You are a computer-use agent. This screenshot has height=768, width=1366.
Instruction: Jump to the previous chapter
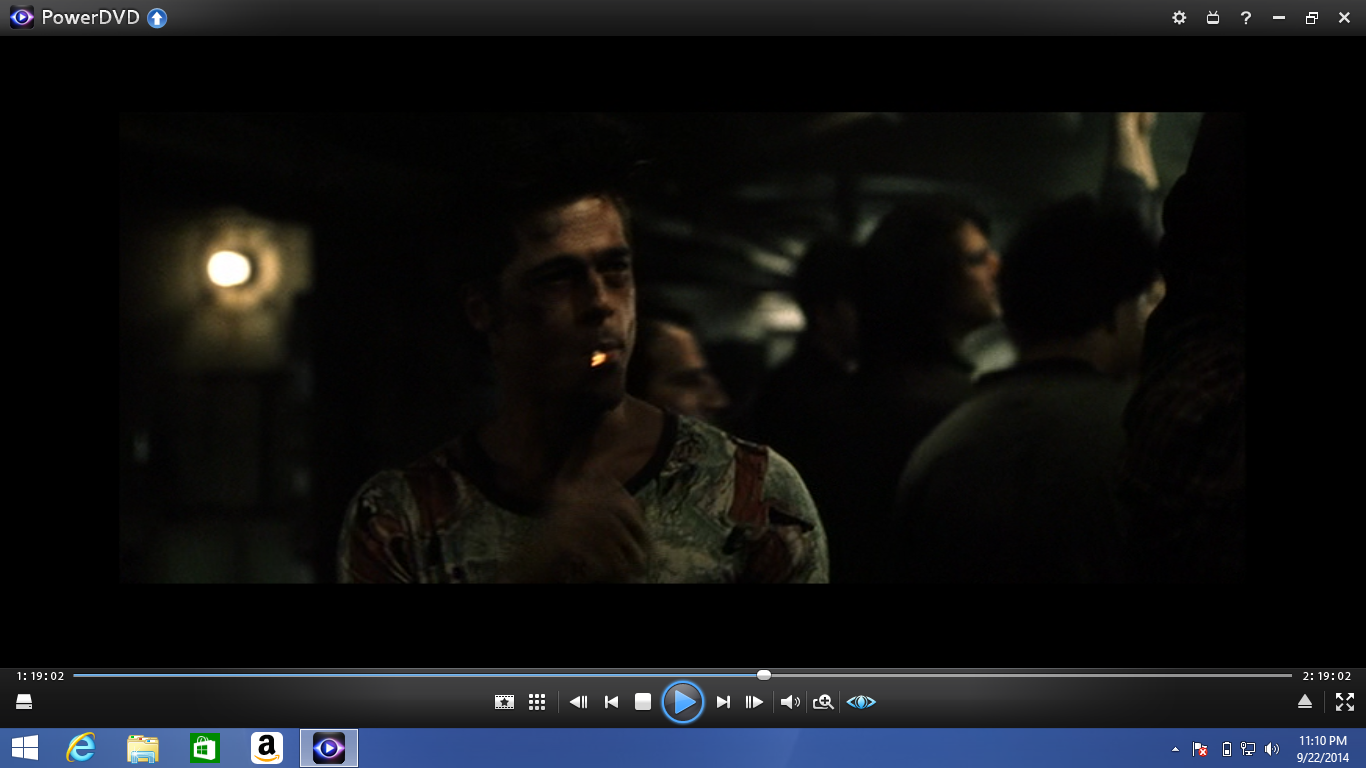click(x=612, y=702)
